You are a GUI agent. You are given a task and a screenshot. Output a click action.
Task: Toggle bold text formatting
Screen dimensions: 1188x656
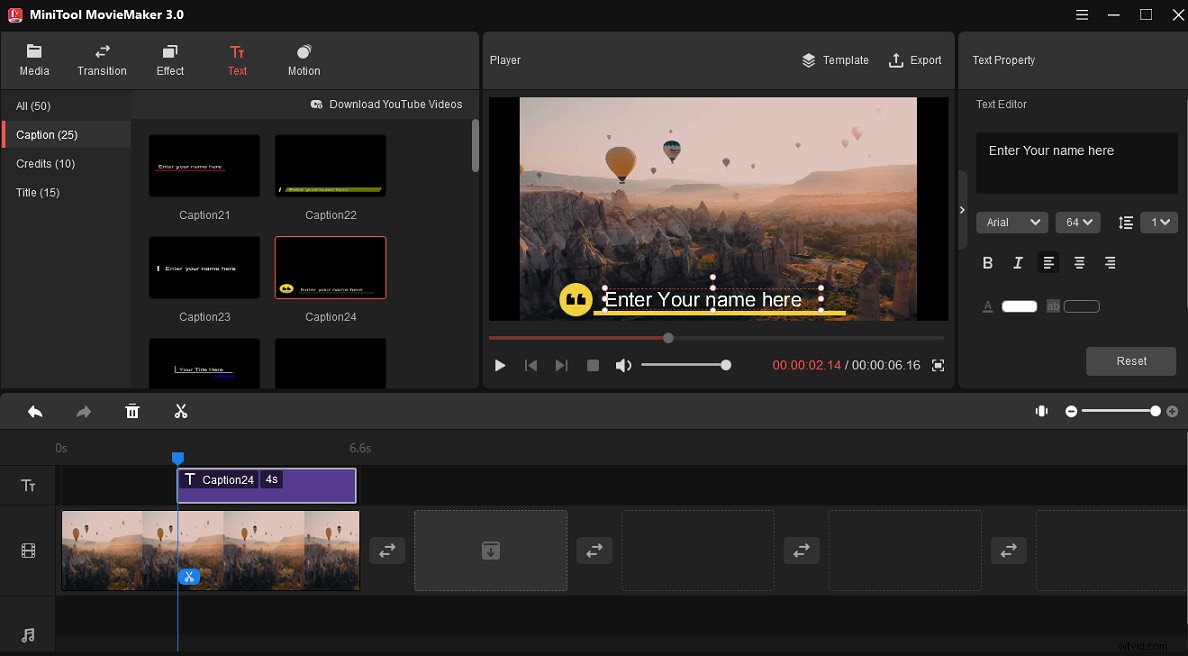point(988,263)
